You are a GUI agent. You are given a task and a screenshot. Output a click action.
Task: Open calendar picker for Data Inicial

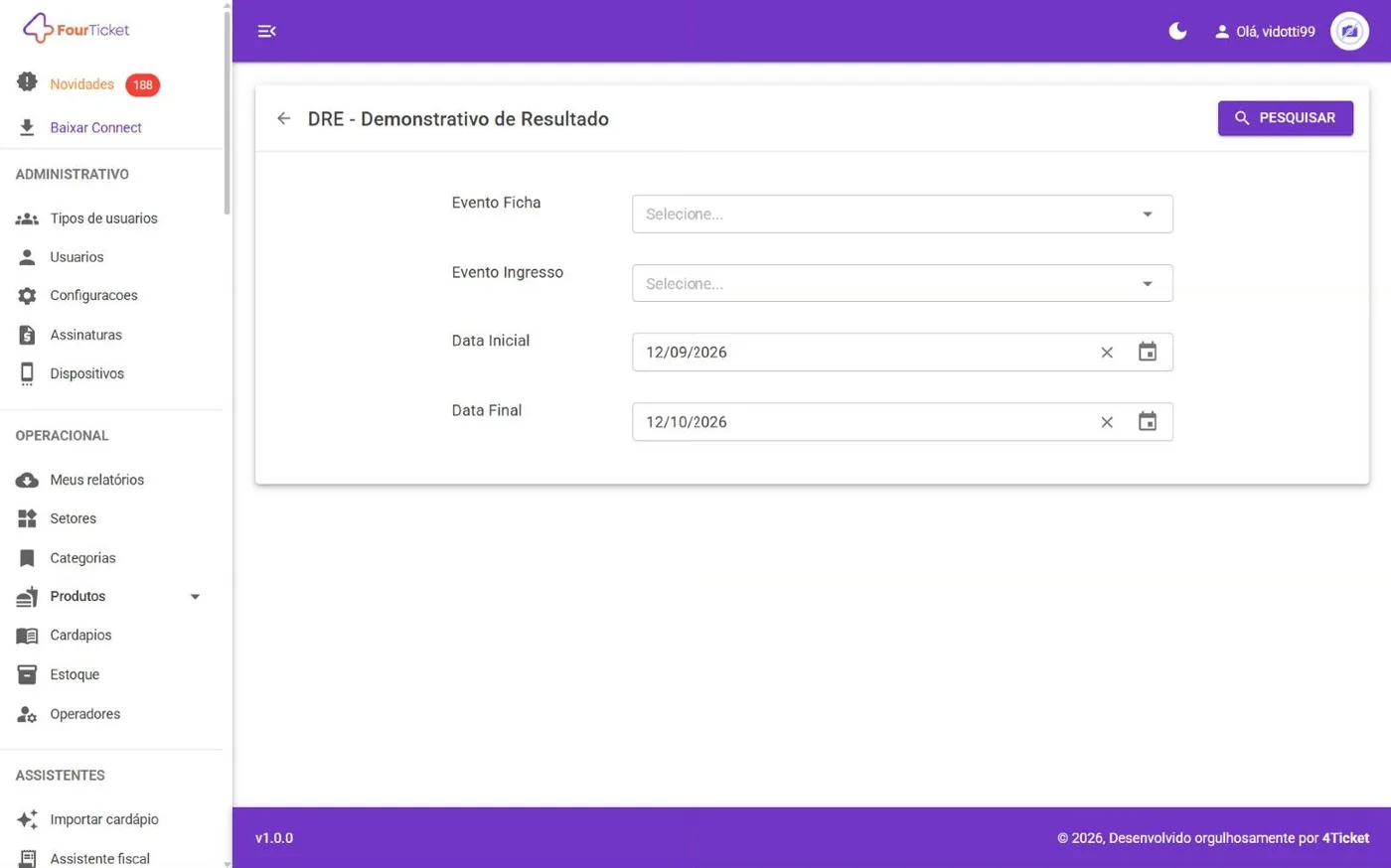click(x=1148, y=352)
